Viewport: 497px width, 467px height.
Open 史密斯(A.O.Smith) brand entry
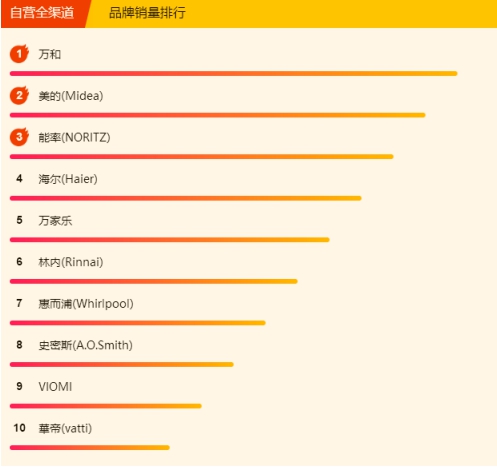pyautogui.click(x=85, y=345)
